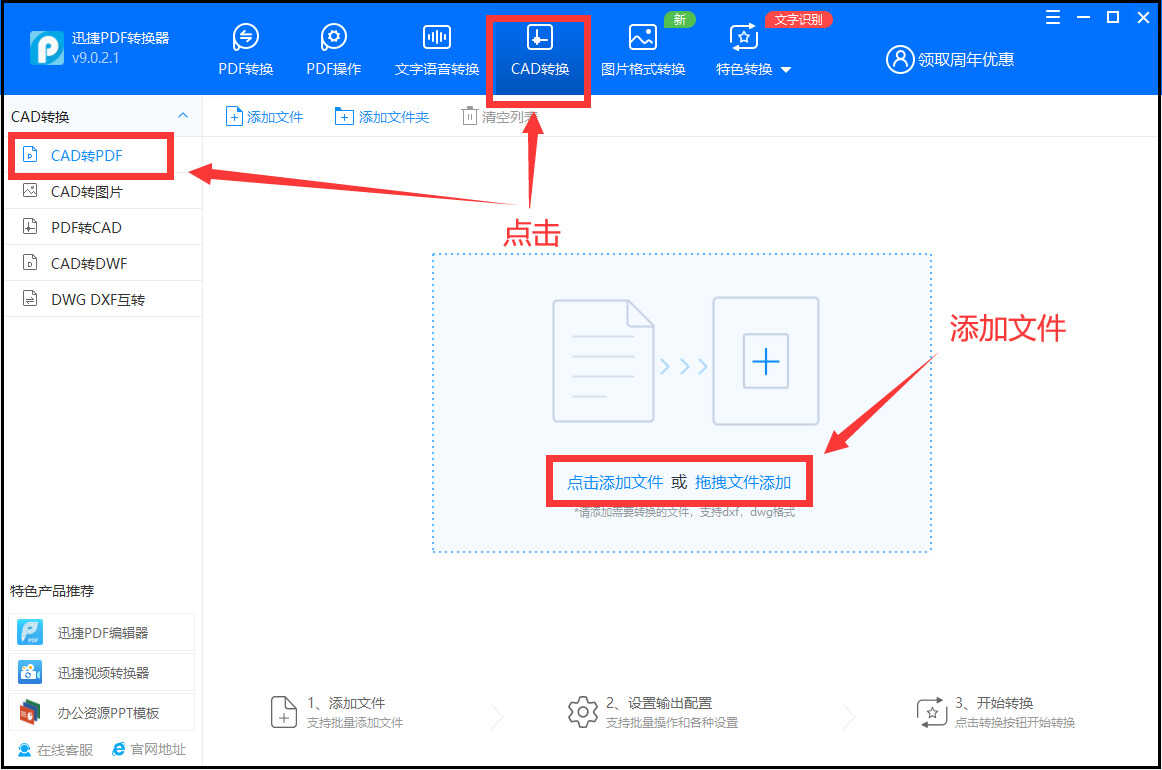
Task: Switch to the PDF操作 tab
Action: [333, 50]
